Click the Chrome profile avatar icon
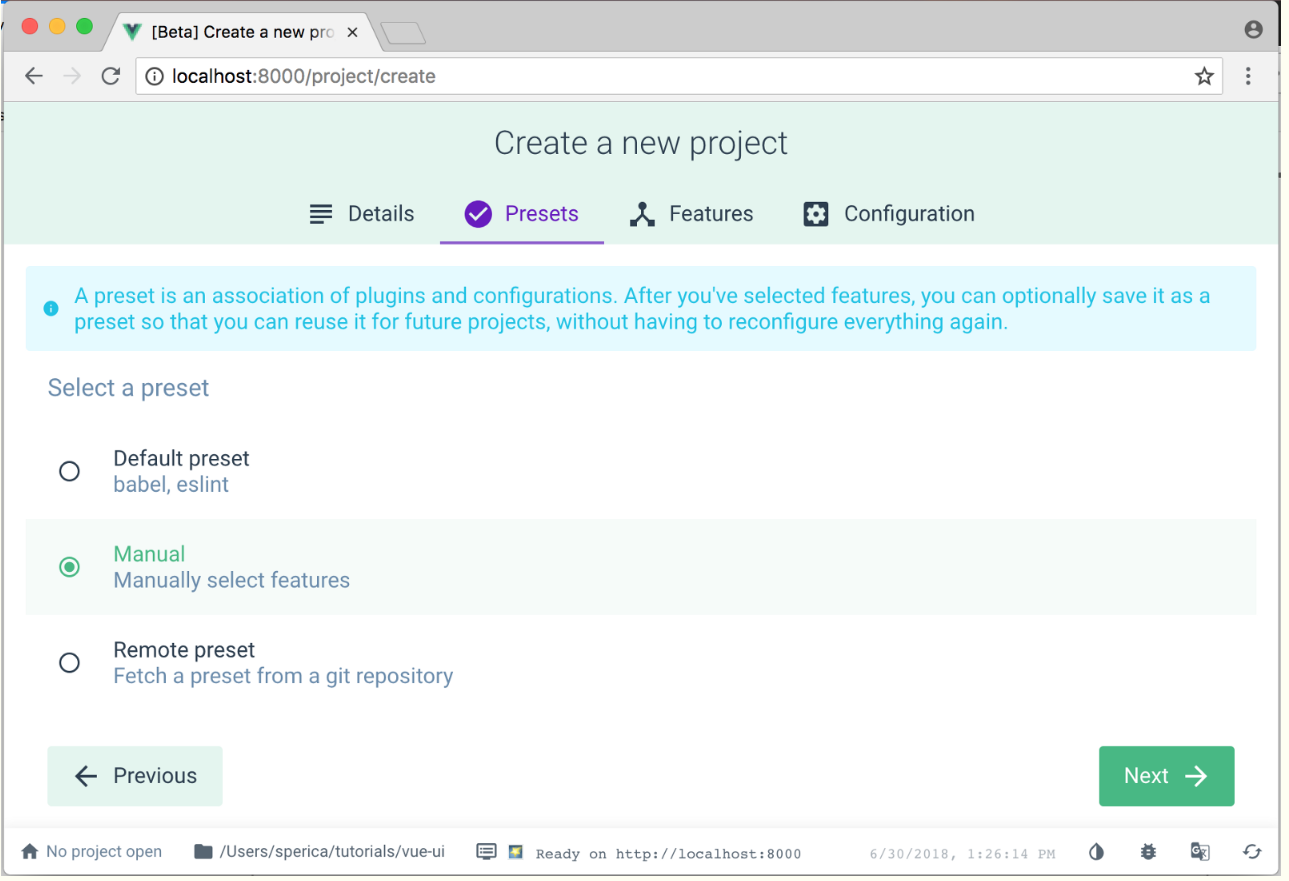 pos(1253,30)
